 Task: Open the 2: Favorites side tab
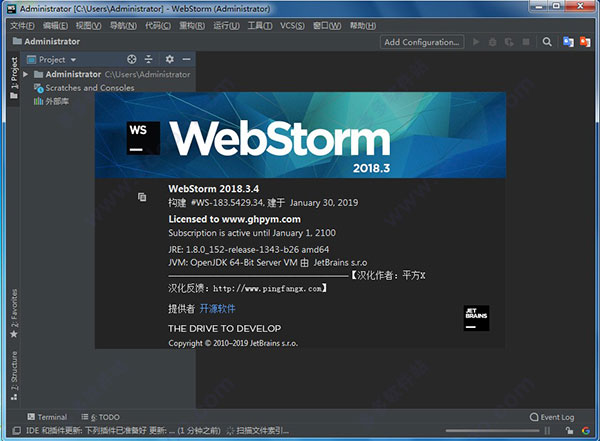(14, 314)
